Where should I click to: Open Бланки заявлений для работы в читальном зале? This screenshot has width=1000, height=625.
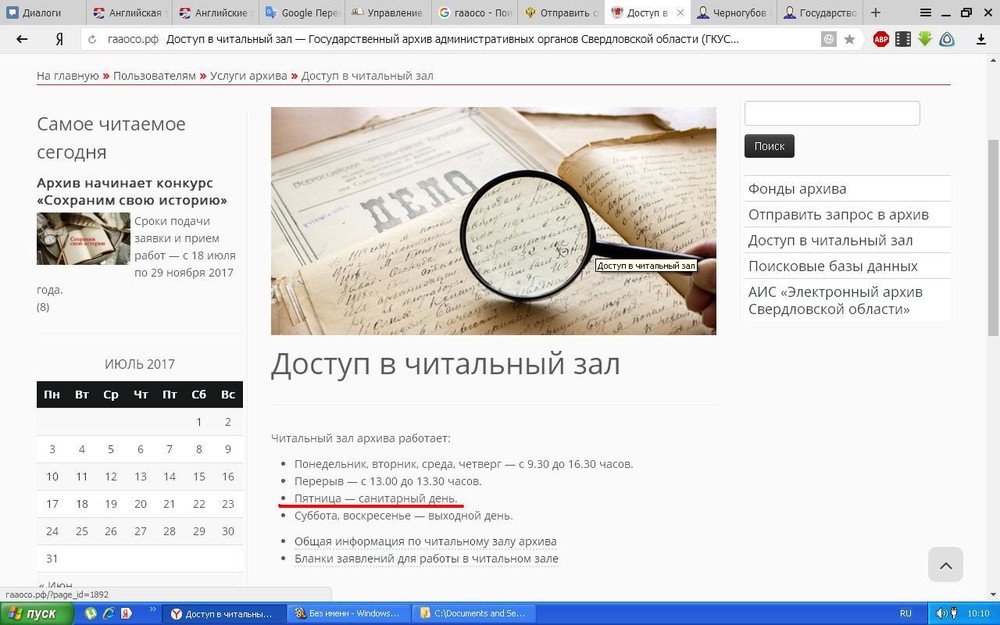tap(426, 559)
